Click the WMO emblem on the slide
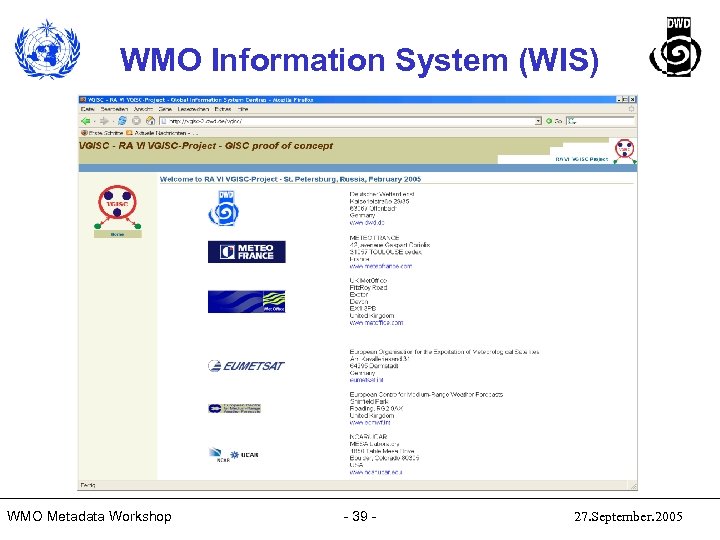Screen dimensions: 720x540 (x=47, y=49)
